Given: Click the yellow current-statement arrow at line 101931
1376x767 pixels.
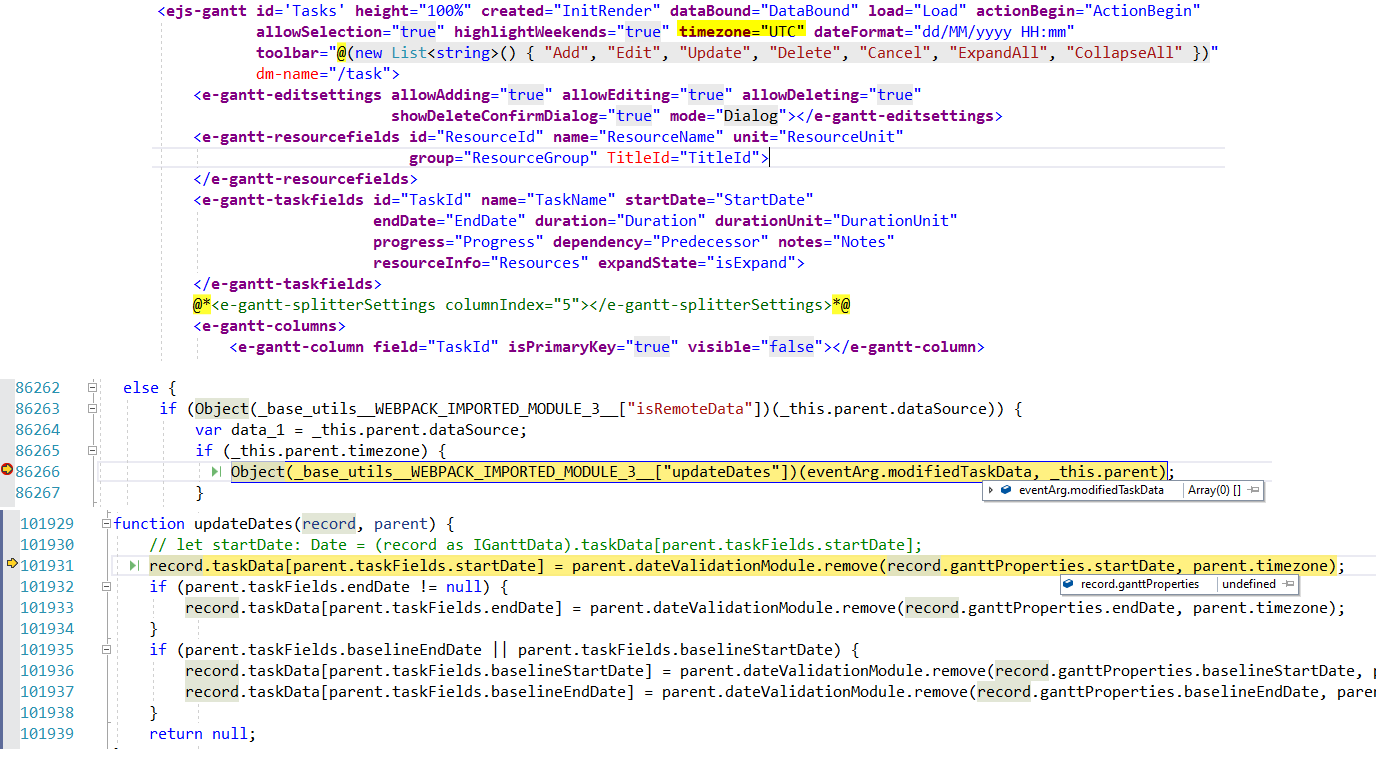Looking at the screenshot, I should (x=12, y=565).
